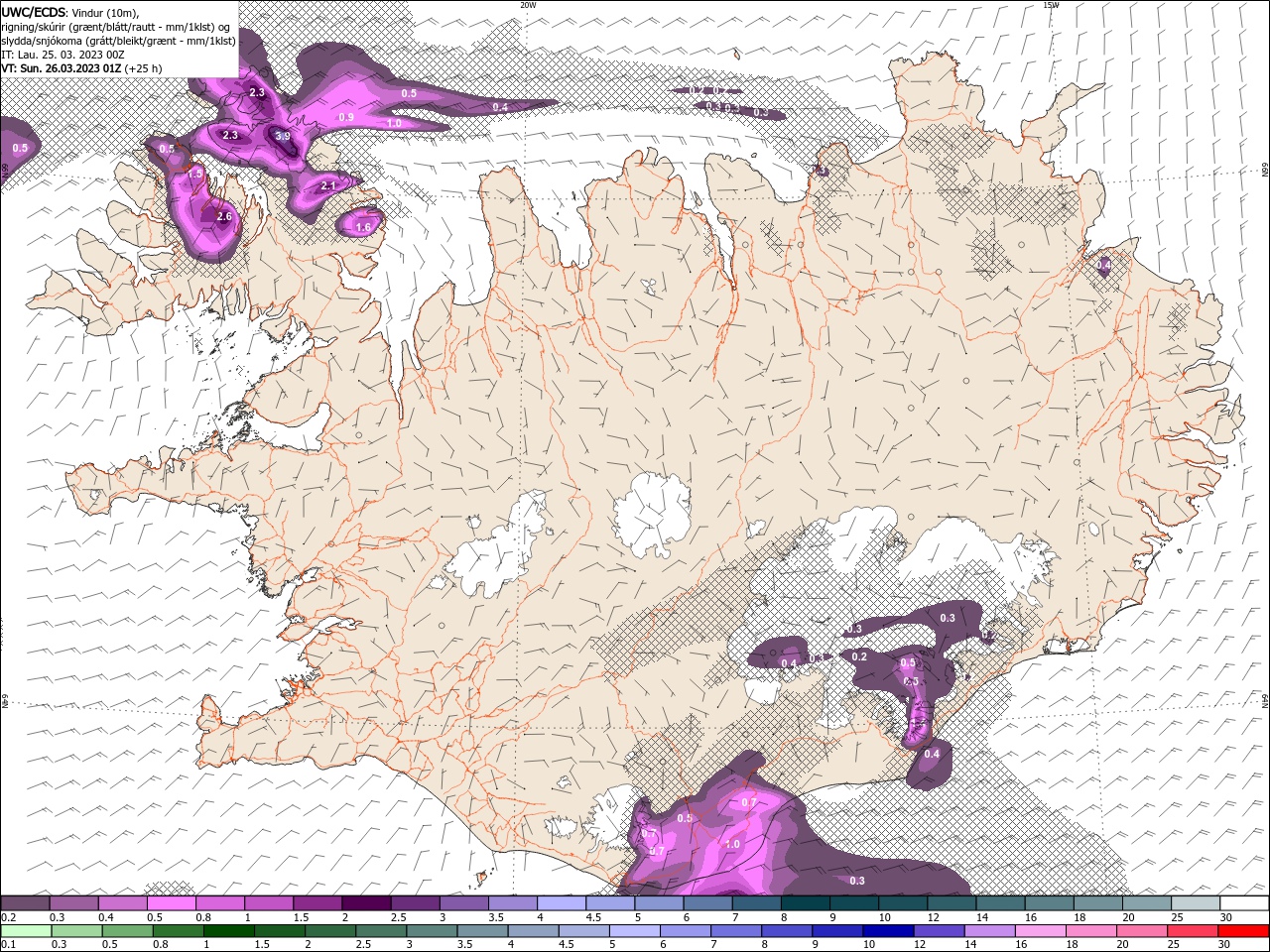The image size is (1270, 952).
Task: Click the violet lower legend swatch labeled 14
Action: click(x=988, y=931)
